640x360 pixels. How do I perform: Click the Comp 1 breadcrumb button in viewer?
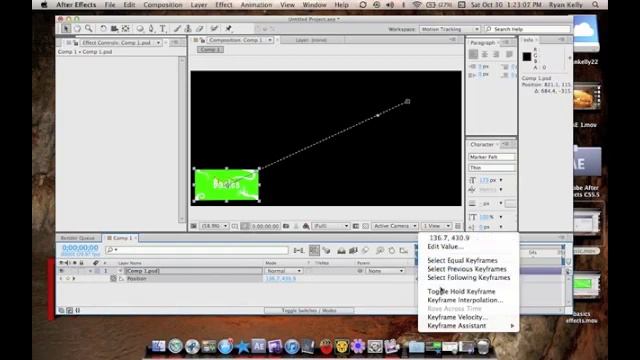click(210, 49)
